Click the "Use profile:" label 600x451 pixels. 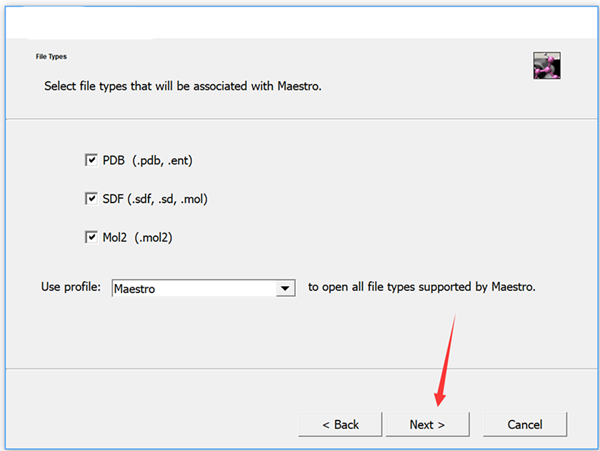click(x=72, y=288)
